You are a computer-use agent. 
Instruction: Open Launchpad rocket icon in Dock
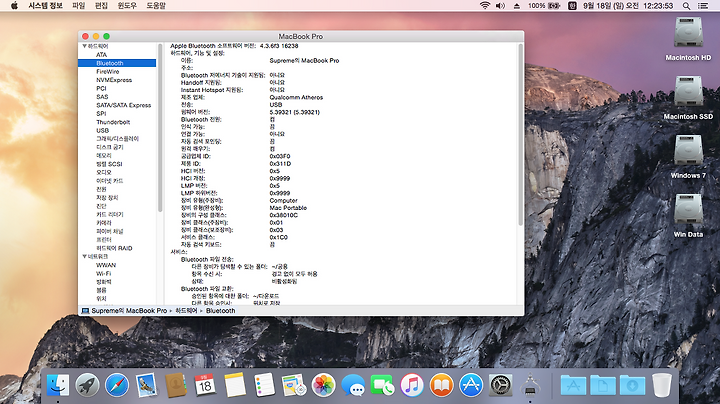pos(87,385)
